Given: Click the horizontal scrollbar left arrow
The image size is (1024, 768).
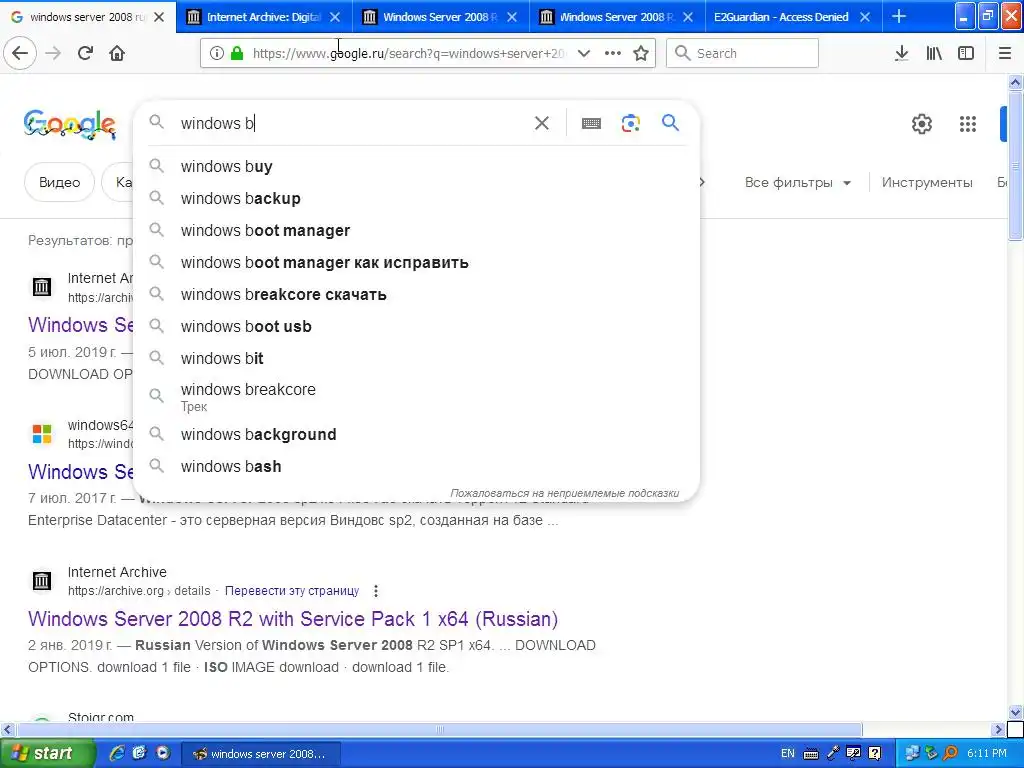Looking at the screenshot, I should click(x=7, y=729).
